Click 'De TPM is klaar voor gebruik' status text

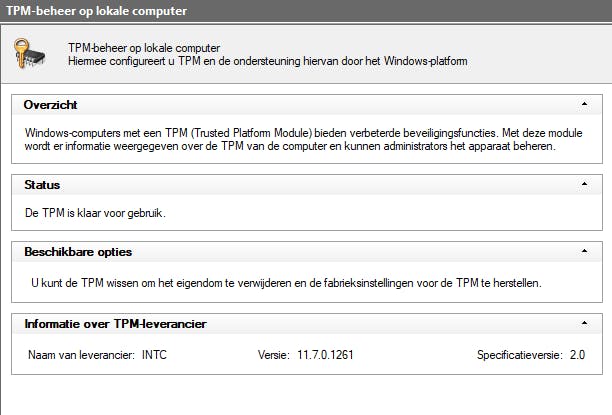point(94,214)
